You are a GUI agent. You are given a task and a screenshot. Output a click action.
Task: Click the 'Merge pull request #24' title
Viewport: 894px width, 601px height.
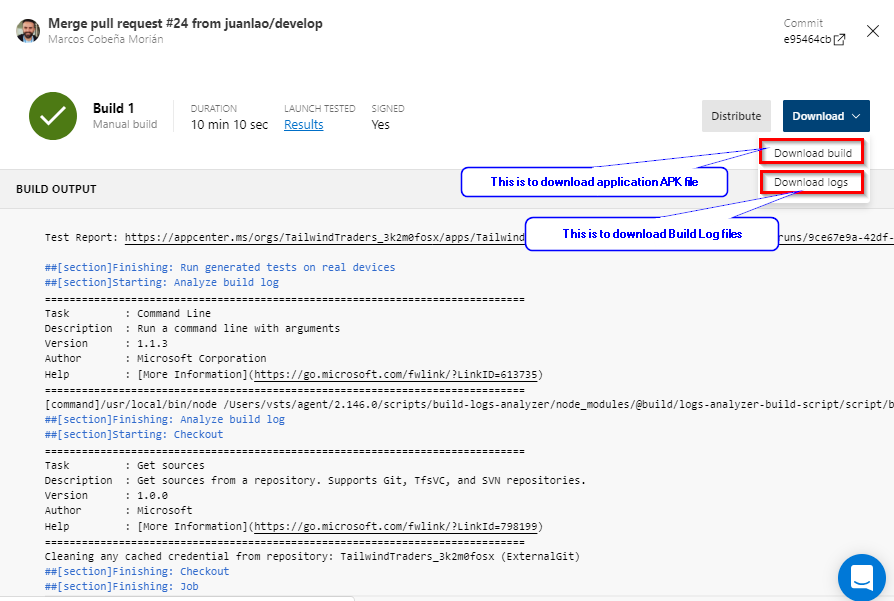coord(185,23)
